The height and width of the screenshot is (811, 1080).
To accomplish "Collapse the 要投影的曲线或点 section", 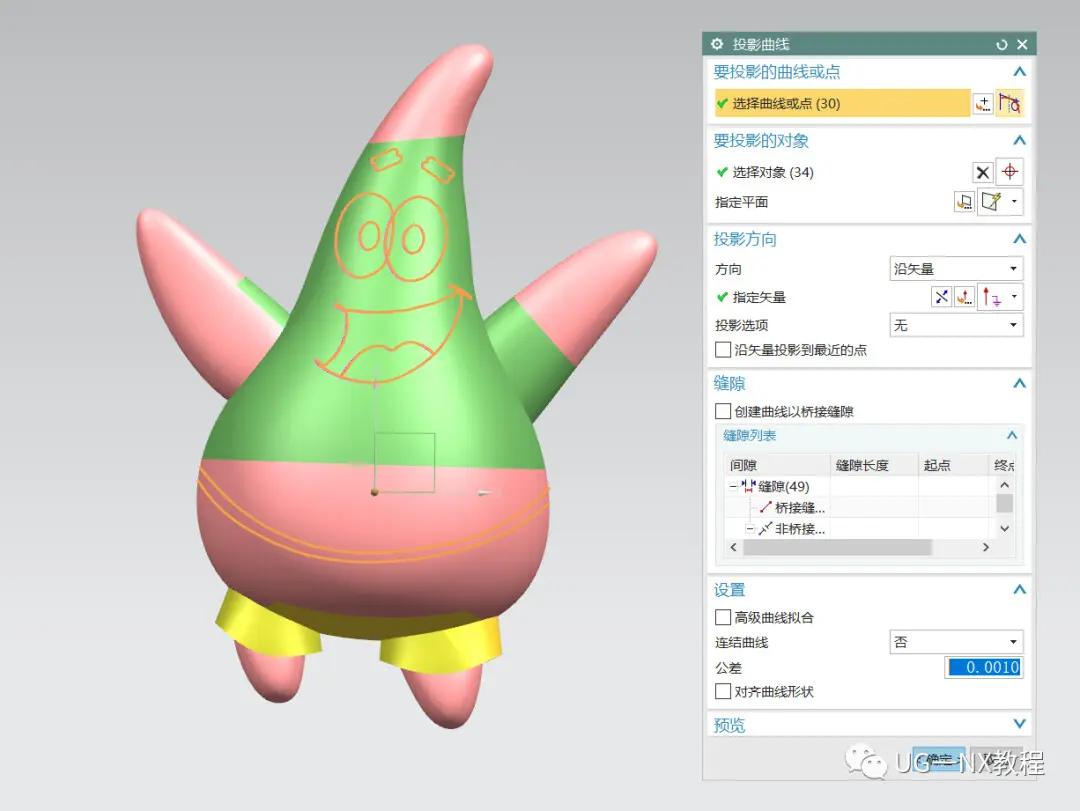I will [1019, 72].
